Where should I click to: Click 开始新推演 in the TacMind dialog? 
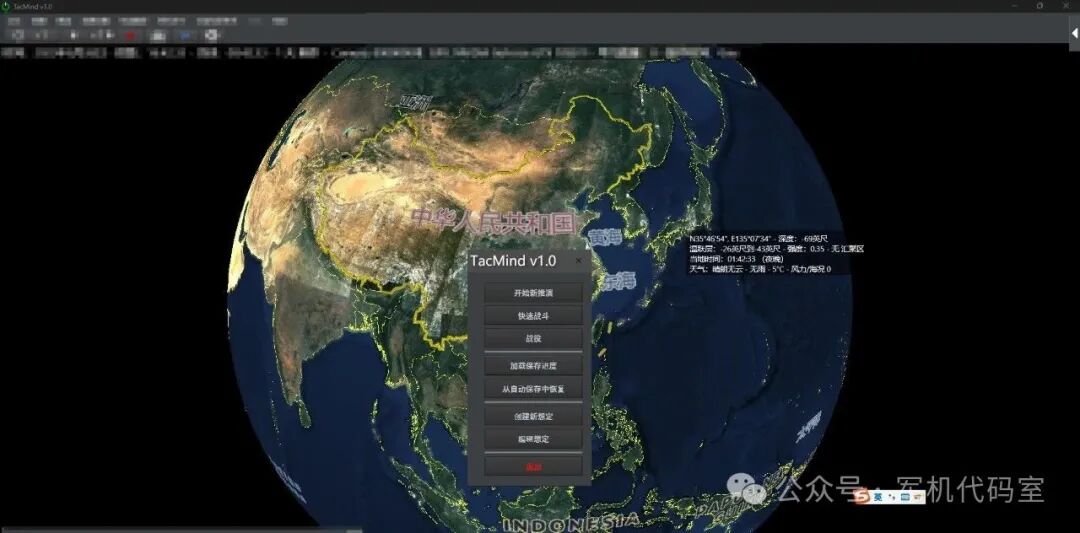534,293
